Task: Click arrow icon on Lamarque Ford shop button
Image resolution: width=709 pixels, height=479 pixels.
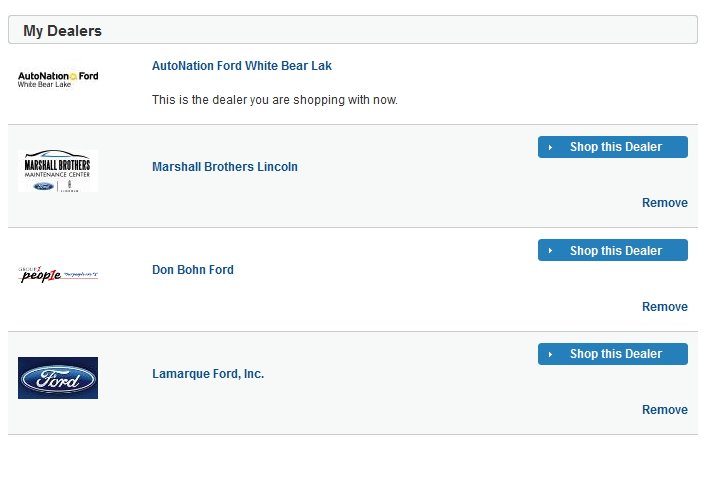Action: 550,354
